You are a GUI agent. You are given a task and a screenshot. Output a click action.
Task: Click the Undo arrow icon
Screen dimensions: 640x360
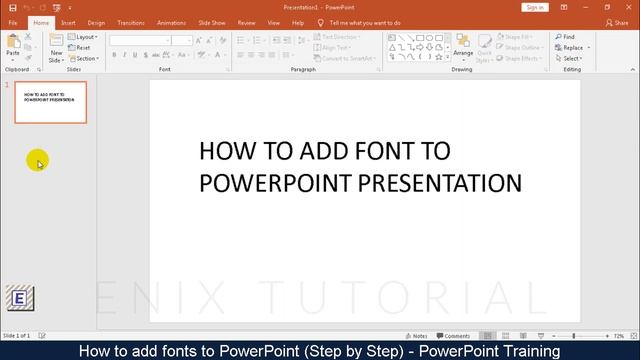[x=27, y=8]
